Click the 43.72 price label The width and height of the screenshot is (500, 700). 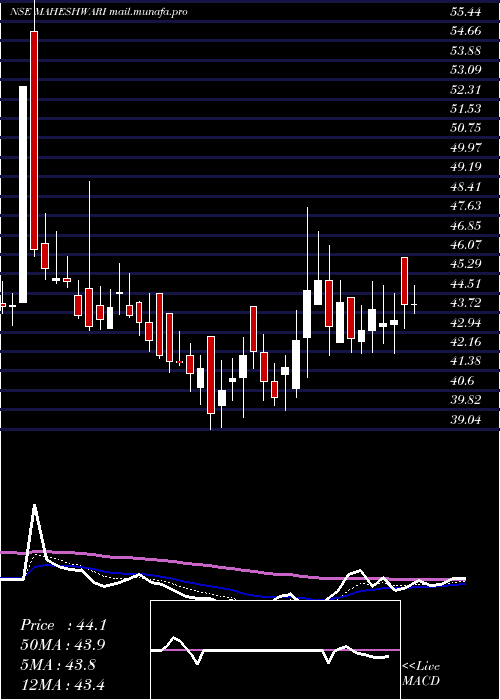point(466,303)
